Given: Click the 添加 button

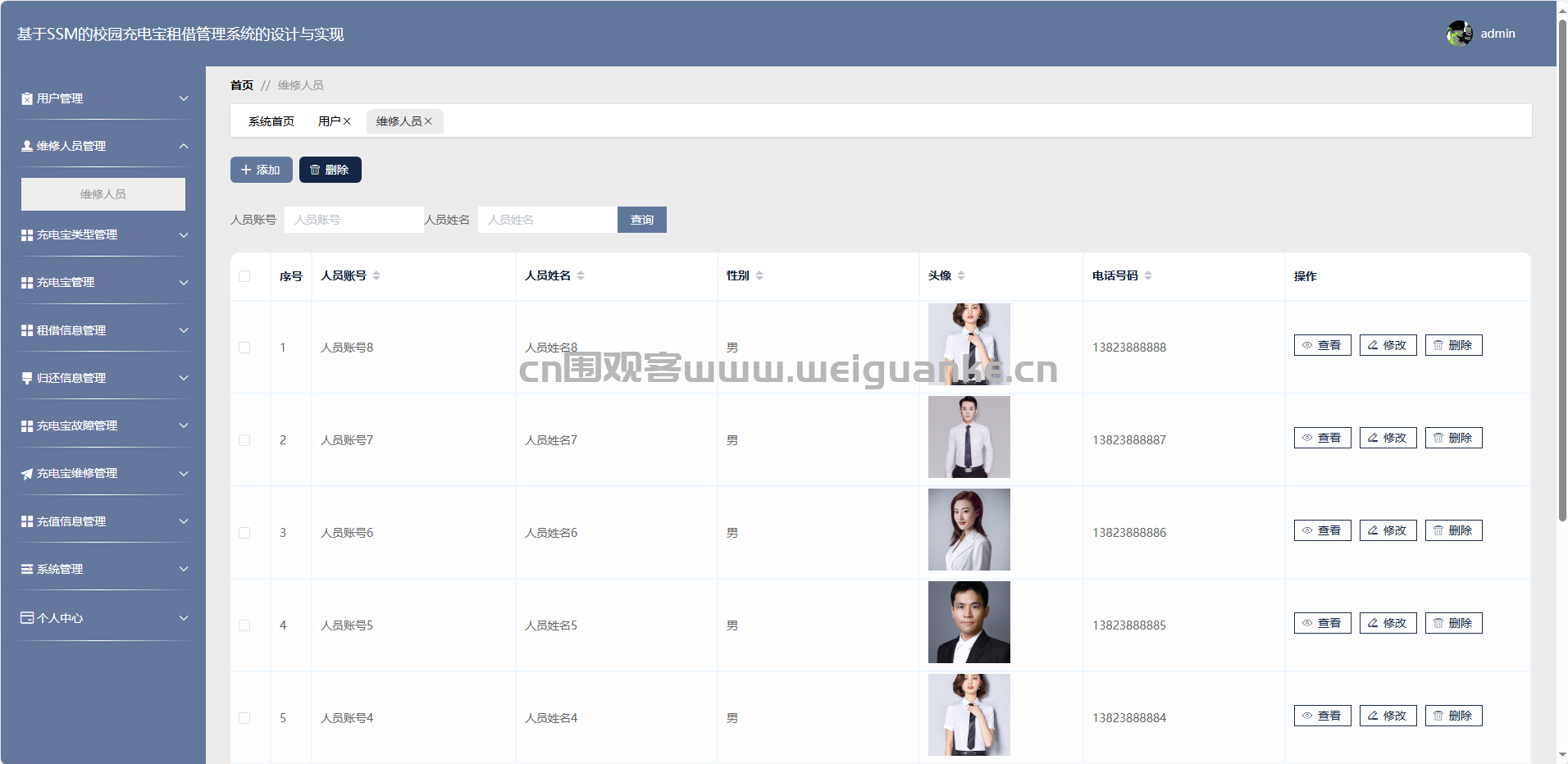Looking at the screenshot, I should [261, 170].
